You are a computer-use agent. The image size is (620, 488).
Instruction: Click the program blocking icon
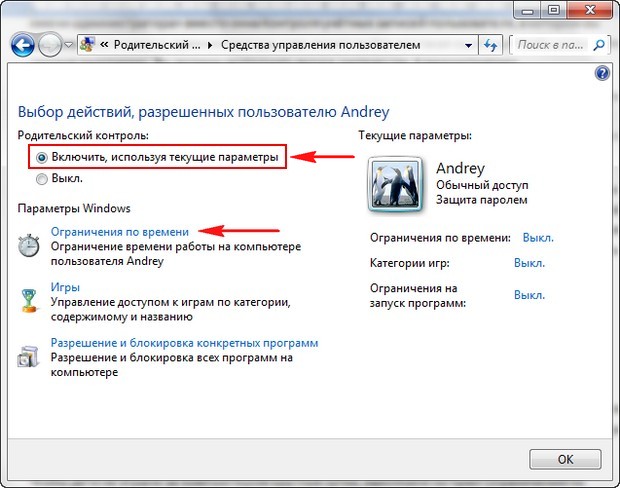(28, 356)
